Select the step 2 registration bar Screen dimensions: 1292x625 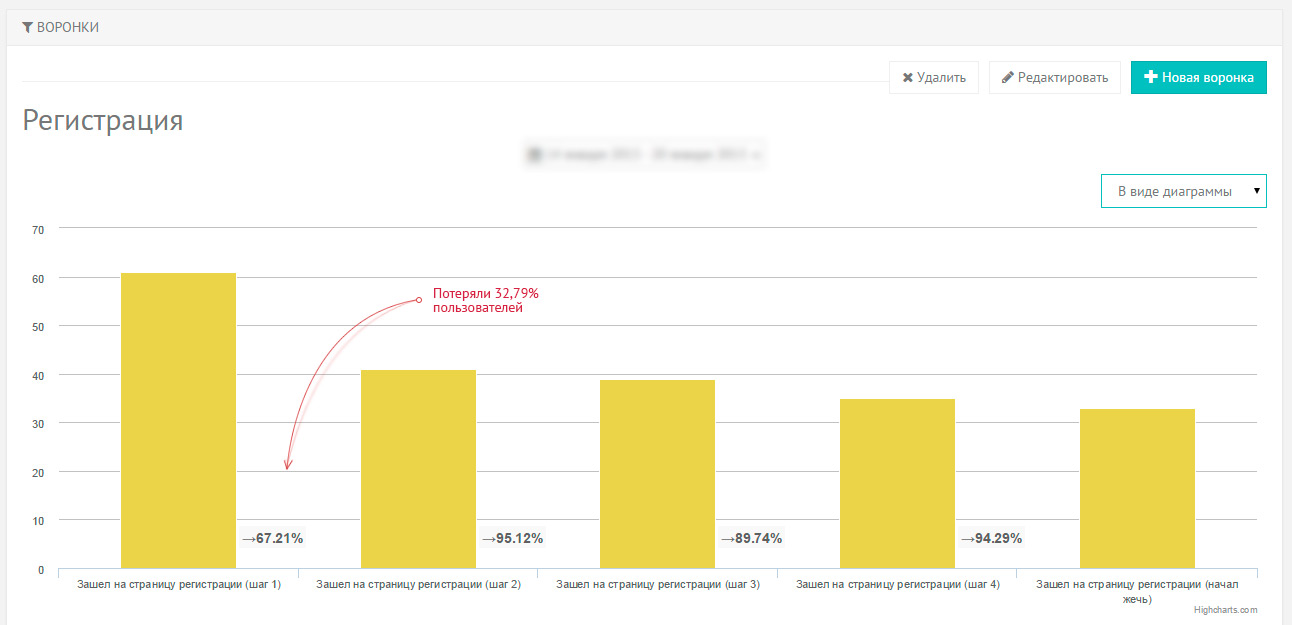(418, 469)
